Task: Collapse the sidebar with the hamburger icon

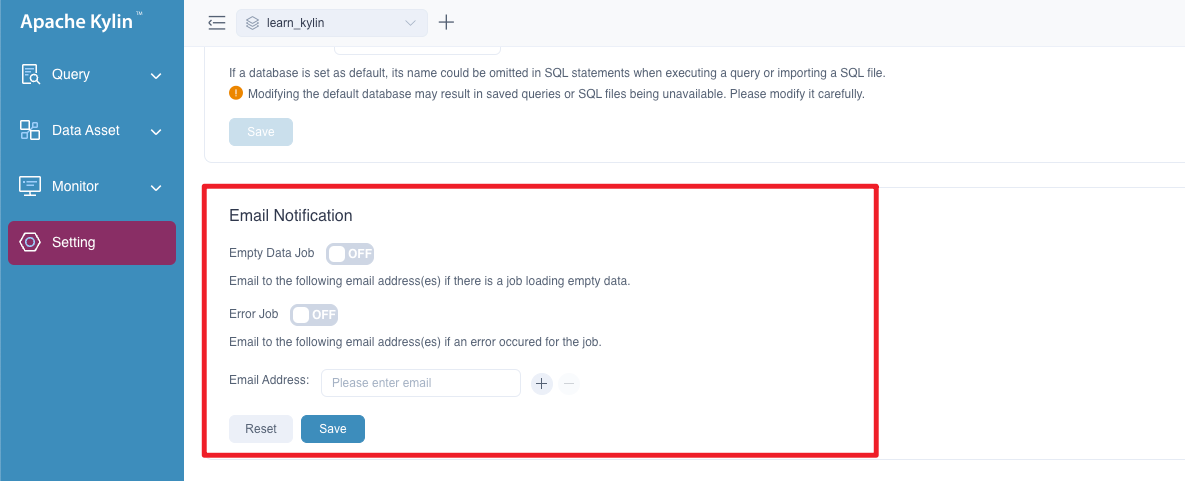Action: pyautogui.click(x=216, y=23)
